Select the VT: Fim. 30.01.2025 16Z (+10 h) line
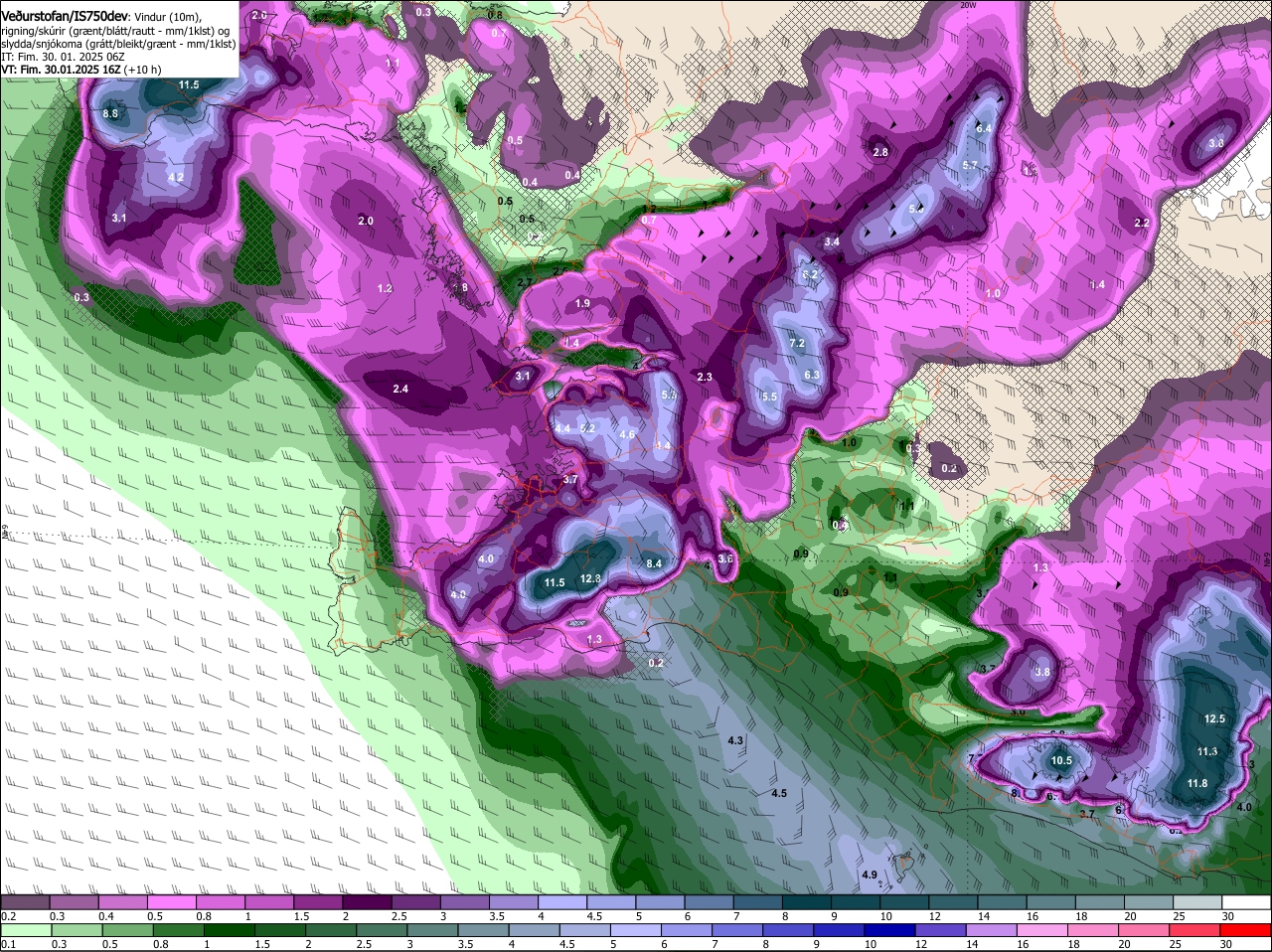The image size is (1272, 952). (x=82, y=70)
